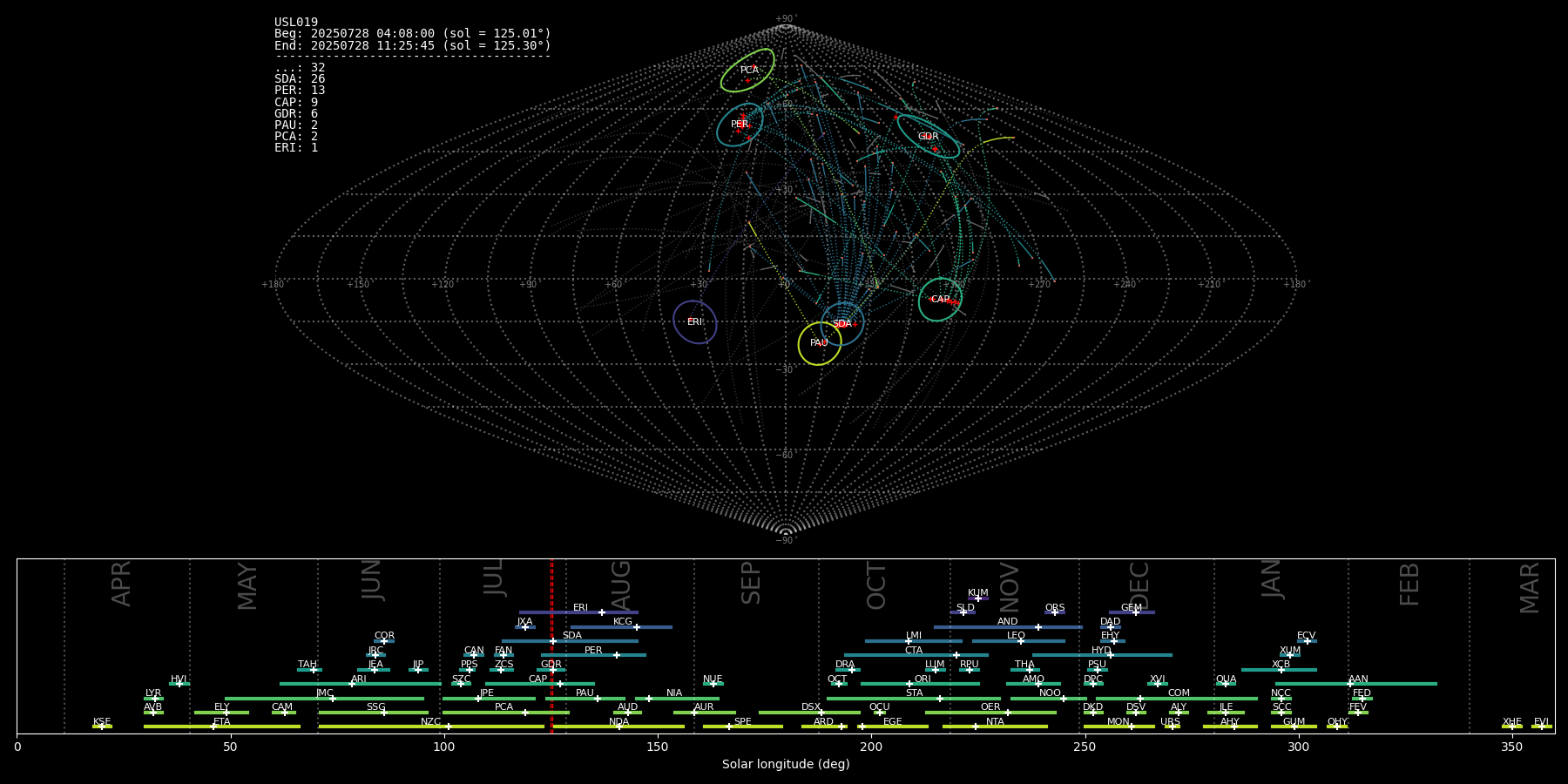Screen dimensions: 1568x784
Task: Click the HYD shower label in timeline
Action: (1102, 651)
